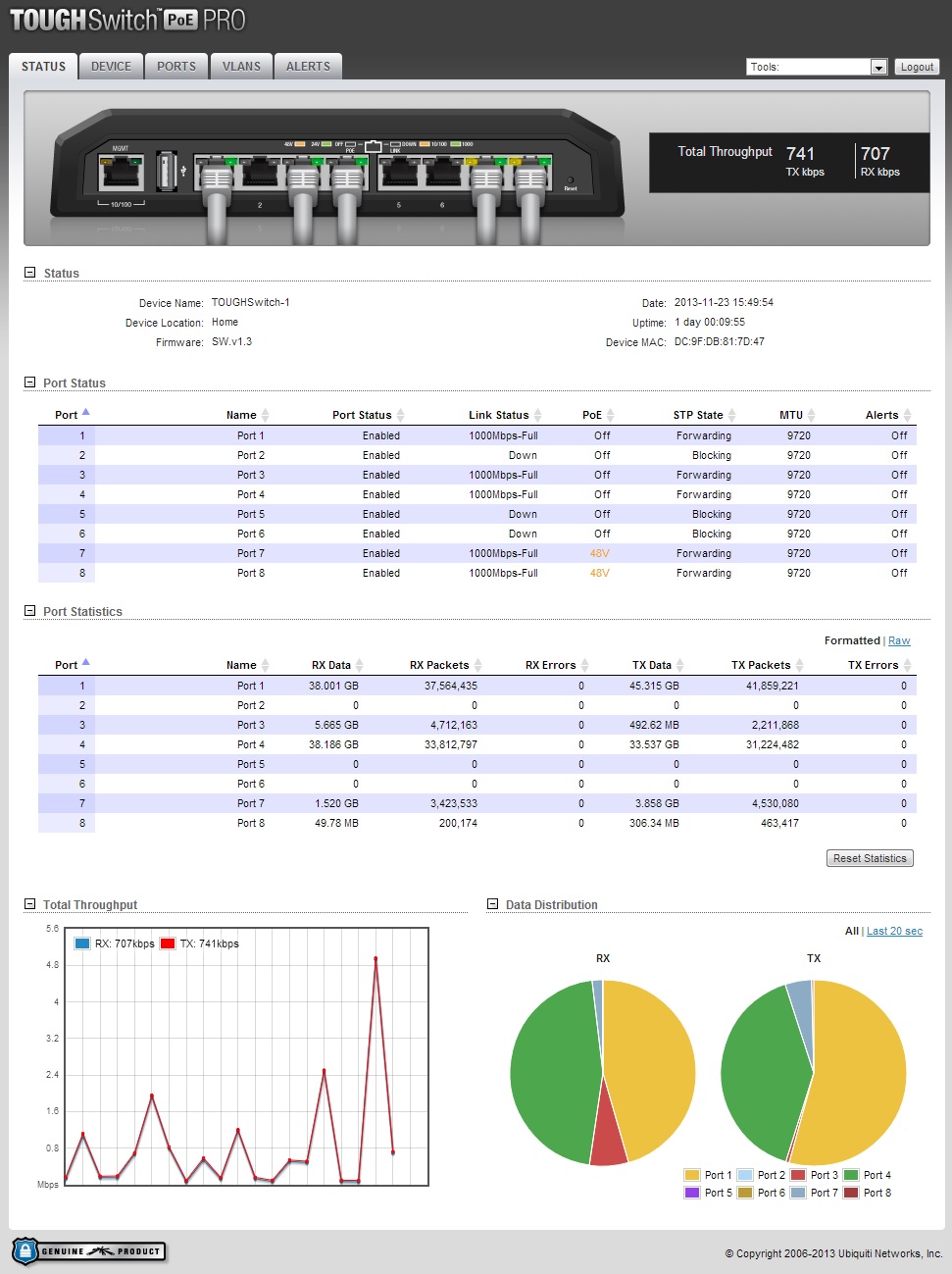
Task: Sort Port Statistics by Name arrows
Action: point(265,665)
